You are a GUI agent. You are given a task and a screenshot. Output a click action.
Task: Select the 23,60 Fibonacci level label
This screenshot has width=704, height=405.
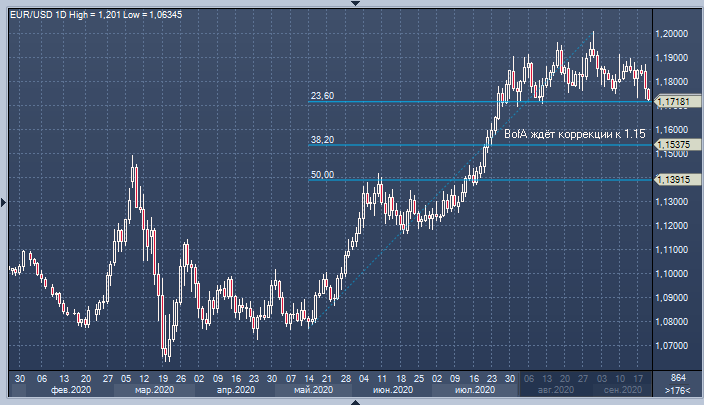322,96
